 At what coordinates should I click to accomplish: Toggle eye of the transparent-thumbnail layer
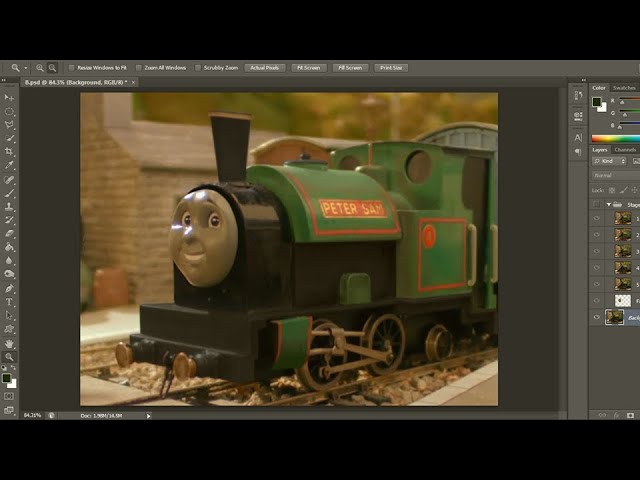(596, 300)
